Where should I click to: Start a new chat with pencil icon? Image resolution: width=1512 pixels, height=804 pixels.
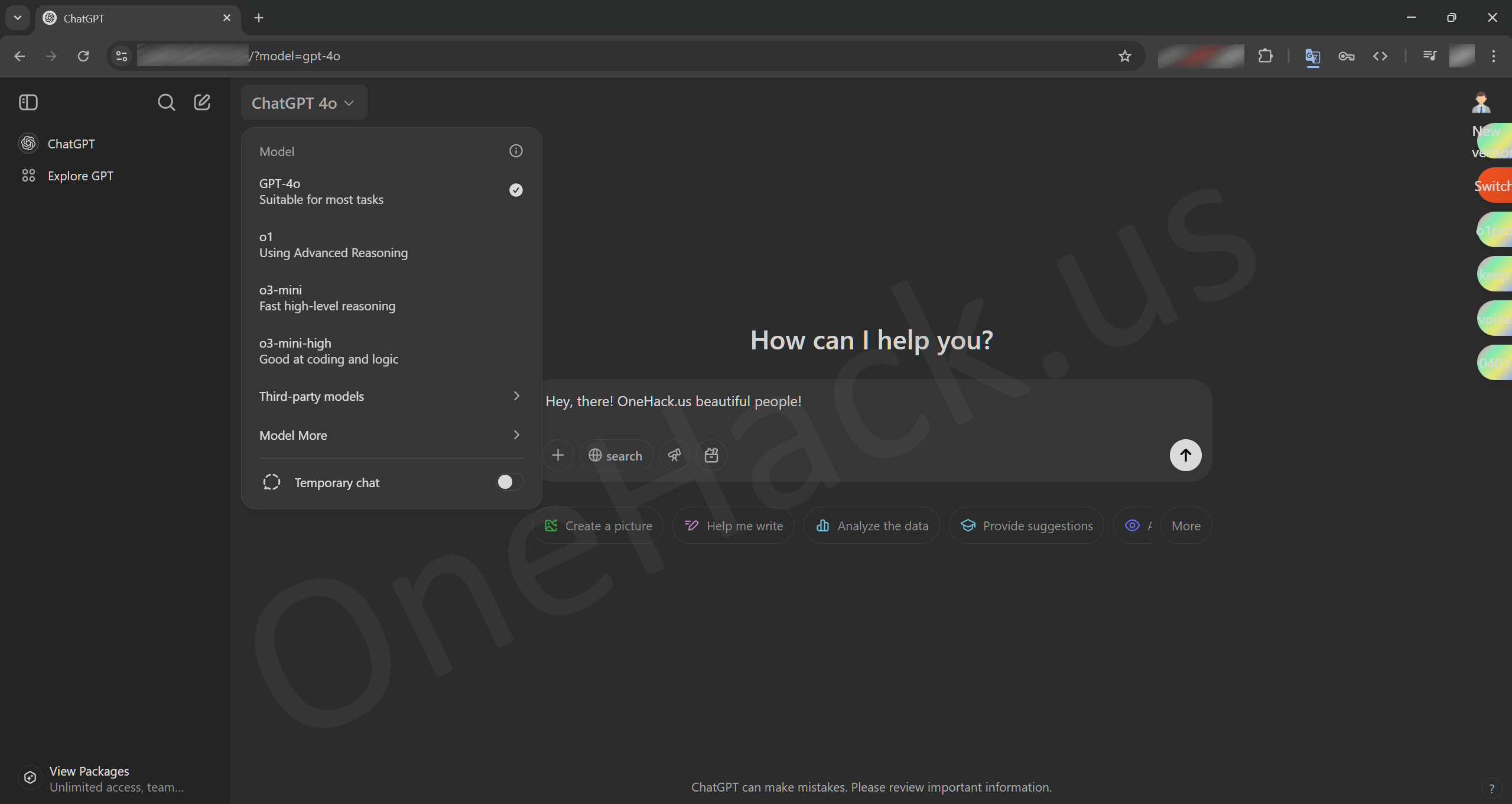202,102
